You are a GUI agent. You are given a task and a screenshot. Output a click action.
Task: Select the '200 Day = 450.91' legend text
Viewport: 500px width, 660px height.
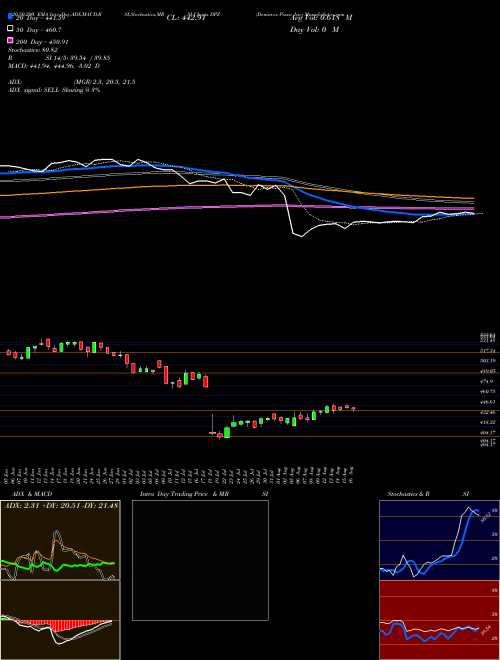coord(42,42)
